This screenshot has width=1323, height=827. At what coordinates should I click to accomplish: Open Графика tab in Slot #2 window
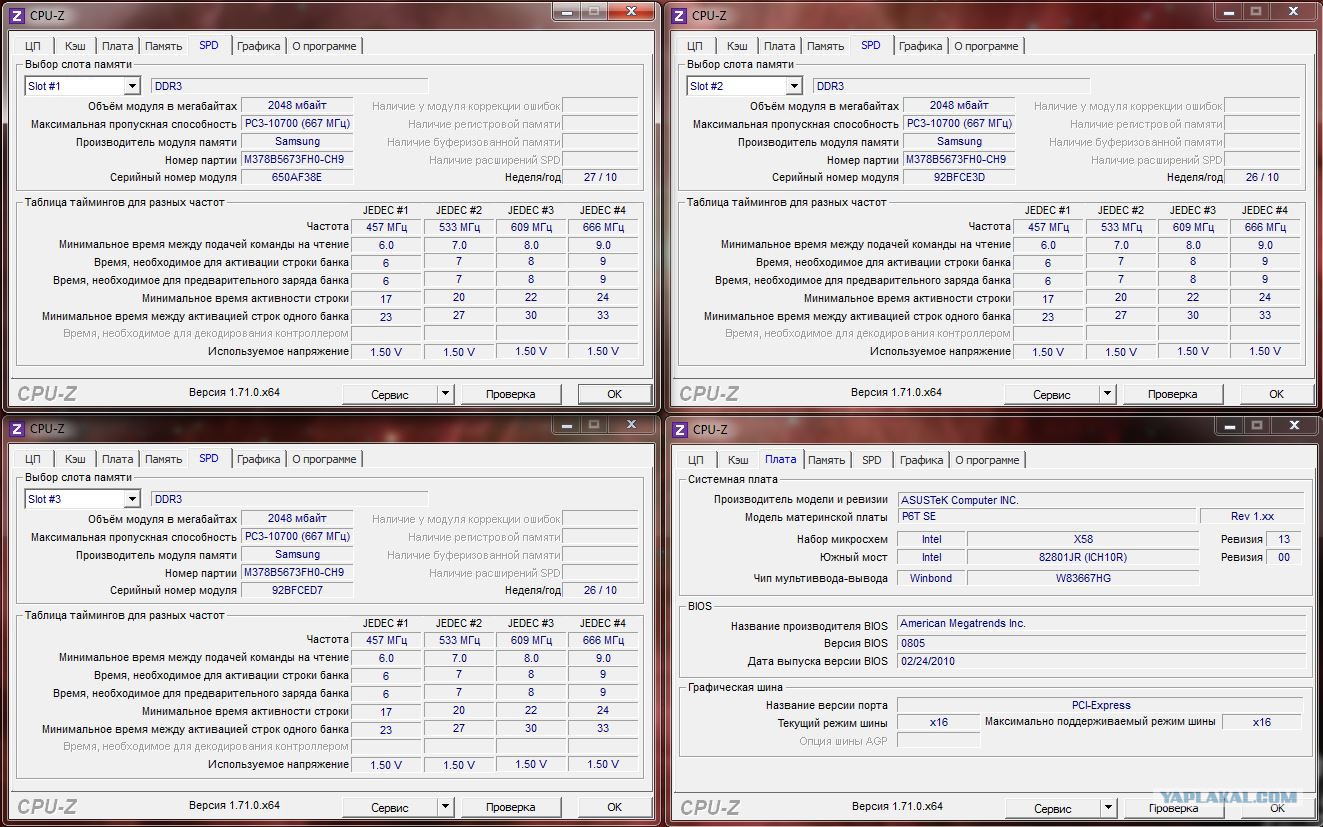921,46
